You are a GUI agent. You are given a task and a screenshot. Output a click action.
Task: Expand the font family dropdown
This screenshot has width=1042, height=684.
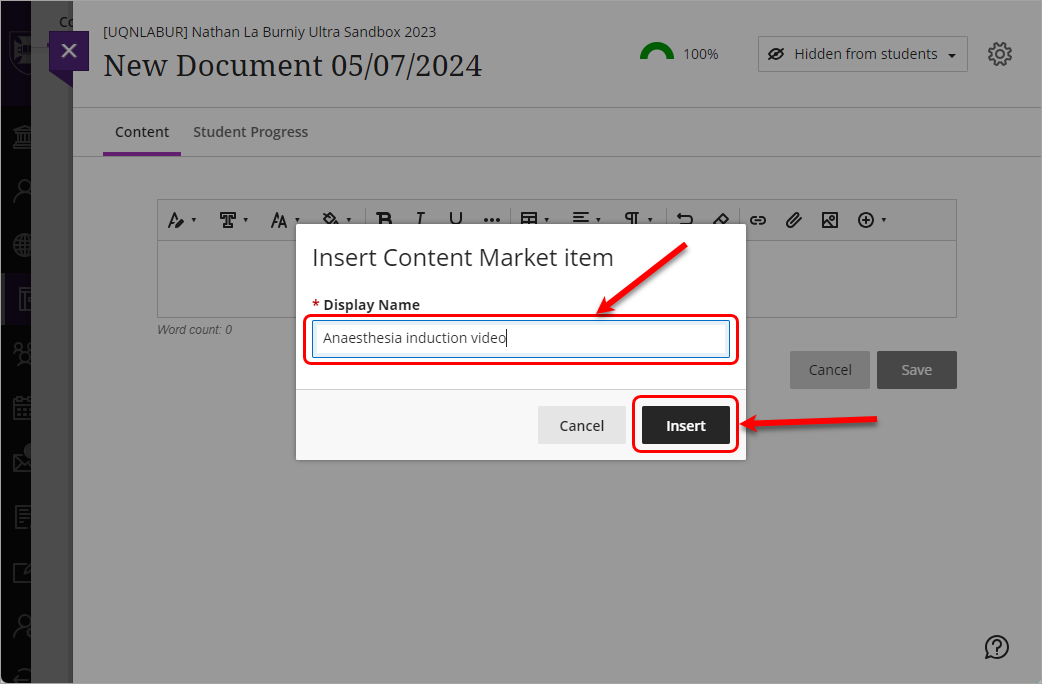coord(234,220)
